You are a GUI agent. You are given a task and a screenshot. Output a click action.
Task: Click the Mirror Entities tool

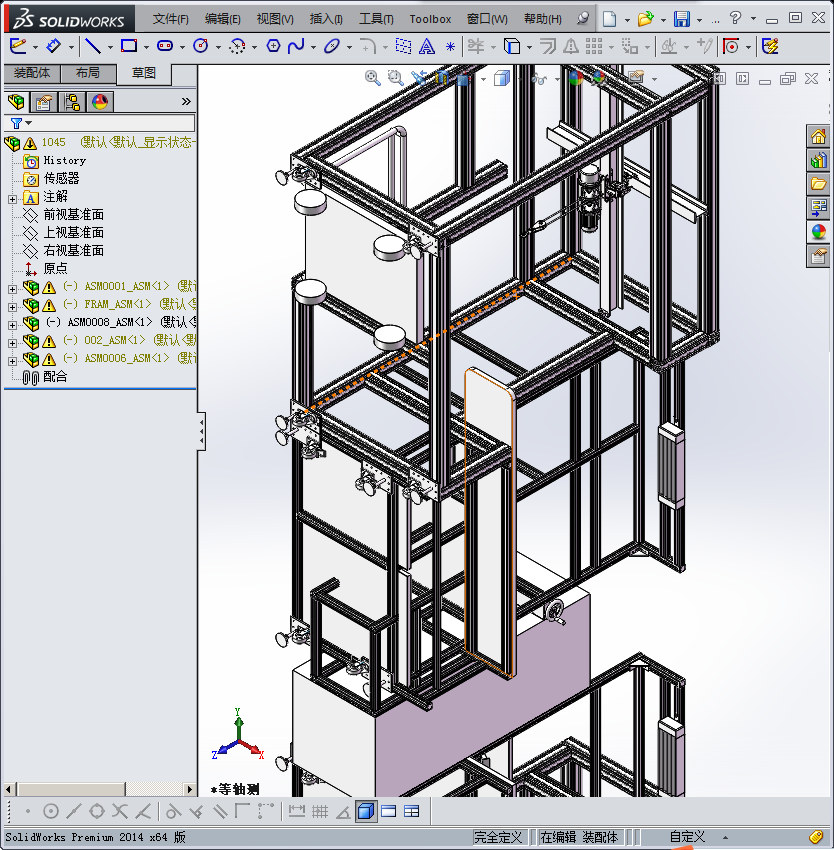click(x=570, y=46)
